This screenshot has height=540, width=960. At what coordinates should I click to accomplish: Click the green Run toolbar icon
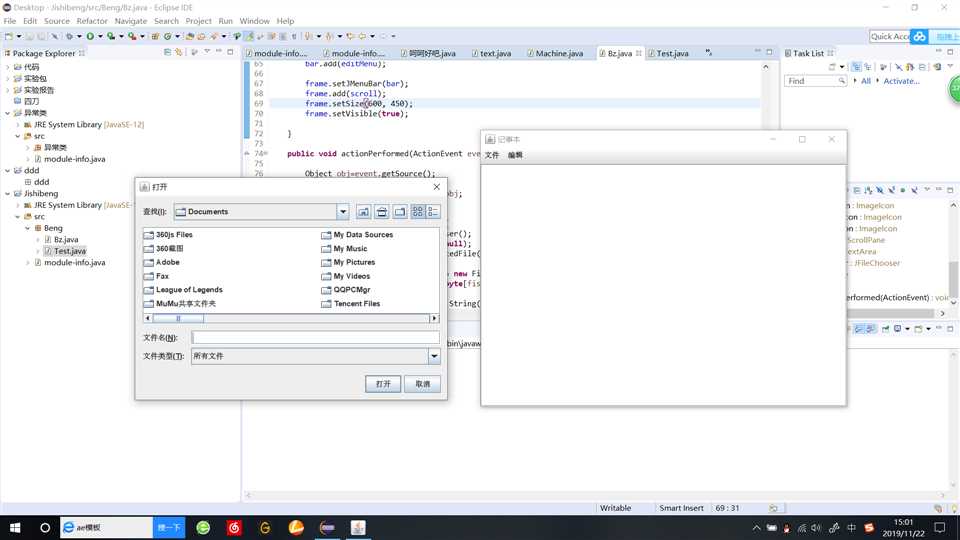(90, 36)
